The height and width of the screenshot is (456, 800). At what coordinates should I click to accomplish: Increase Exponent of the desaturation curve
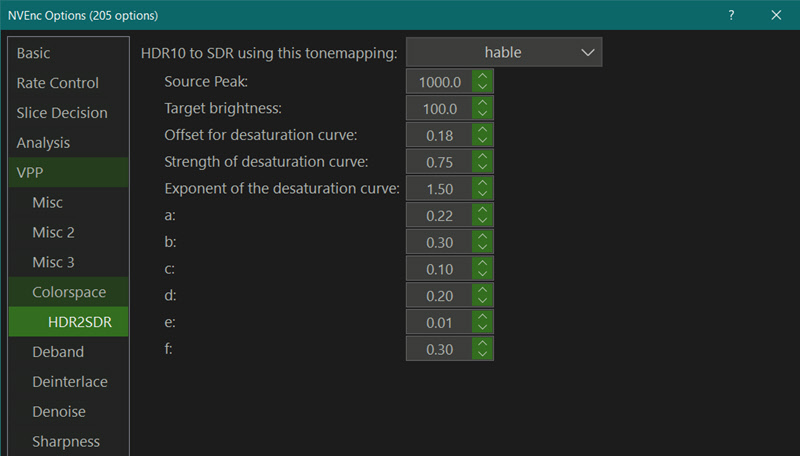click(482, 183)
